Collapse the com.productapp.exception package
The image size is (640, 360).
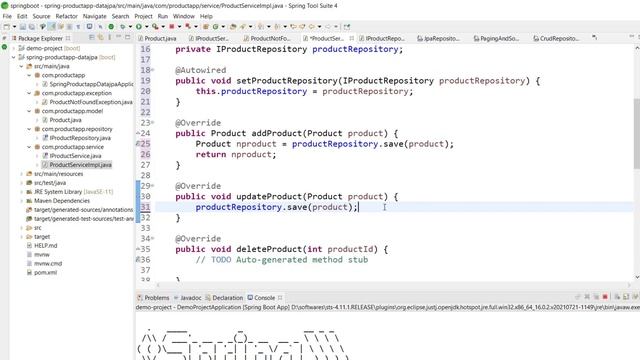(29, 93)
